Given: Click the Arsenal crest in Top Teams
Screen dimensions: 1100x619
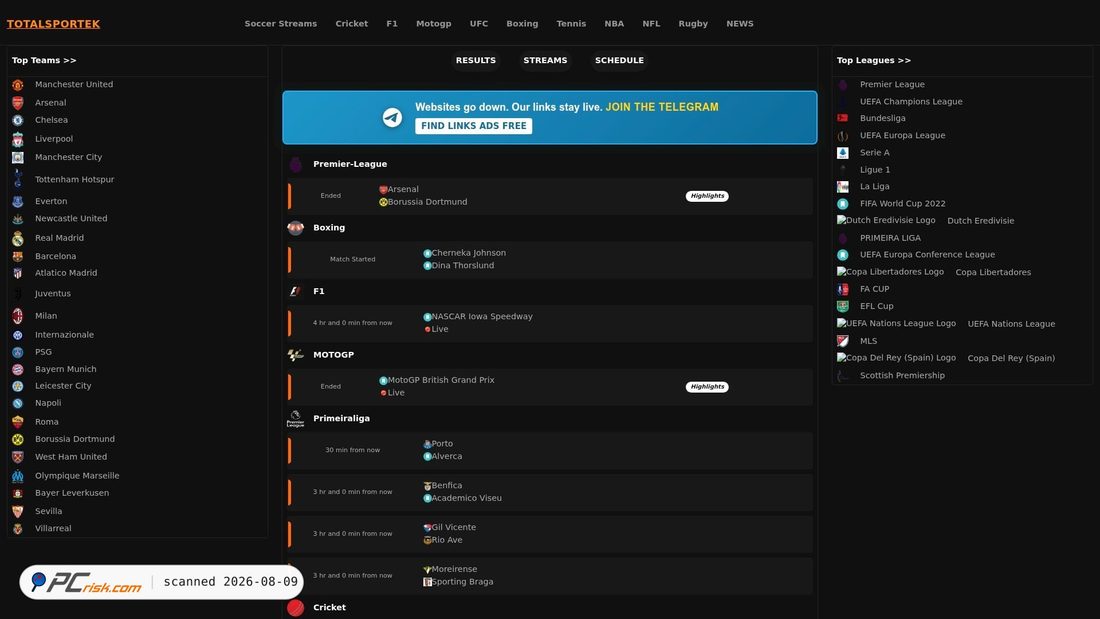Looking at the screenshot, I should click(18, 103).
